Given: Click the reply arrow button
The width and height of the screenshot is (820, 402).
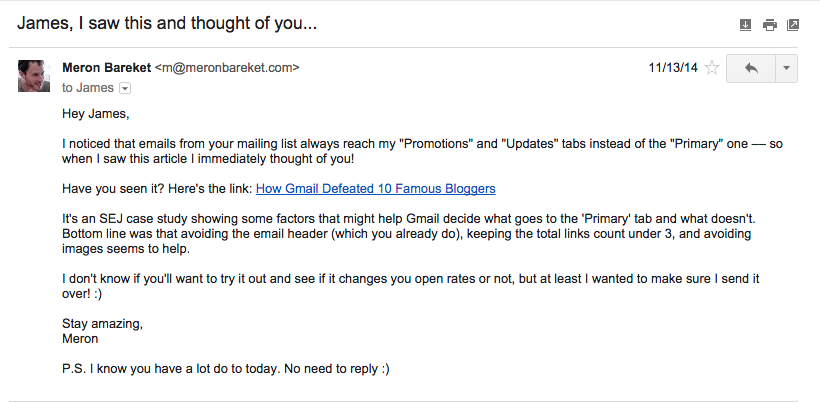Looking at the screenshot, I should [751, 68].
